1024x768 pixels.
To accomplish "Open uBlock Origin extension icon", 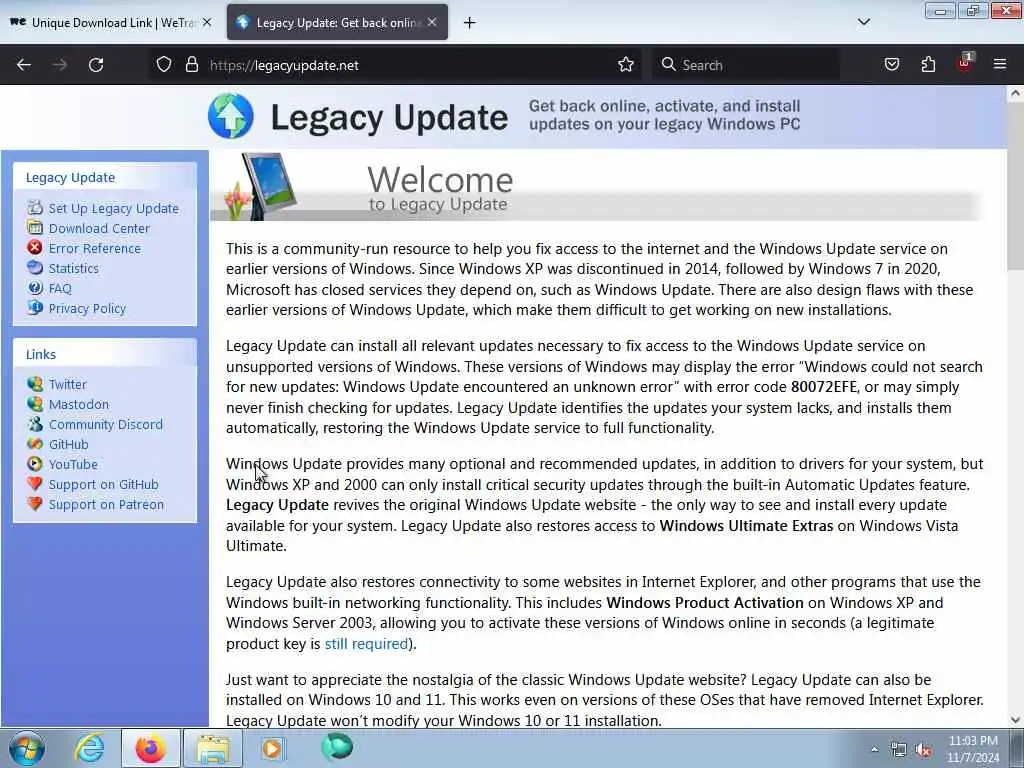I will (x=965, y=63).
